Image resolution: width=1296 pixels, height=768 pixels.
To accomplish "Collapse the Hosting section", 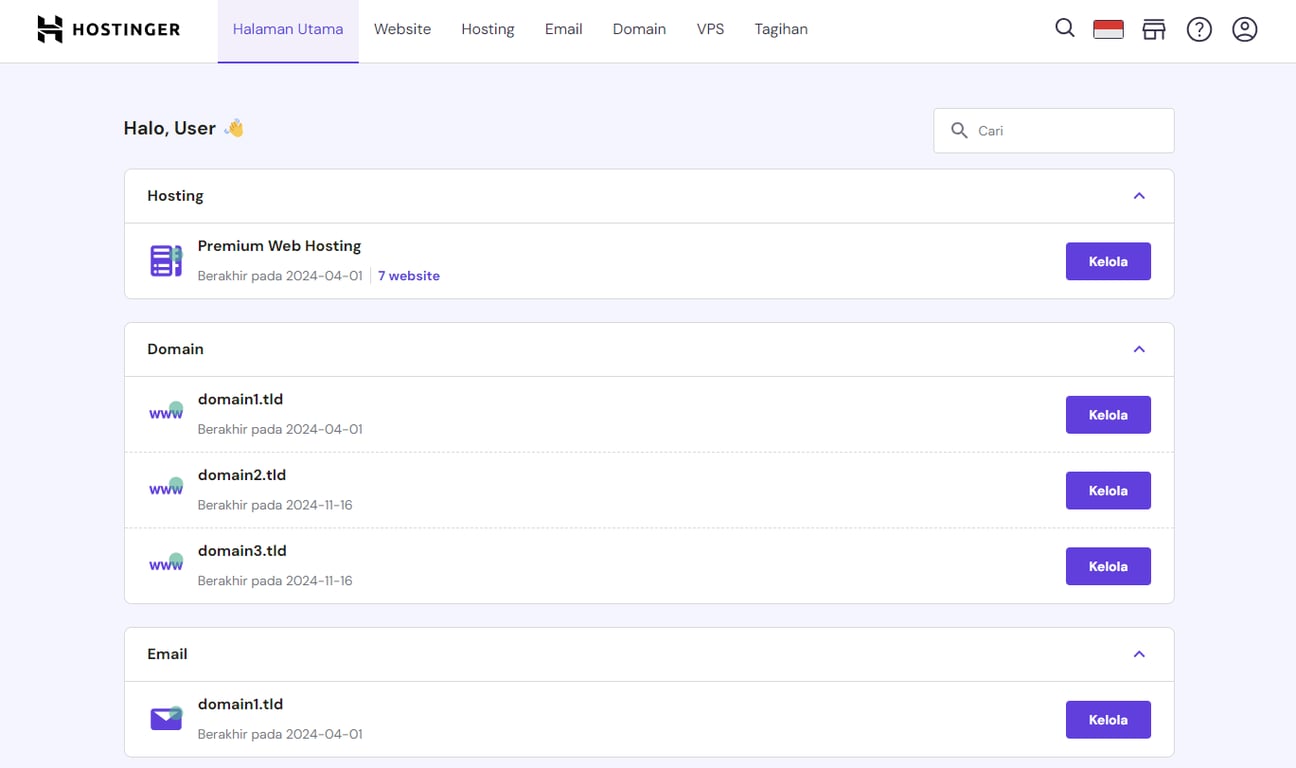I will pyautogui.click(x=1139, y=196).
